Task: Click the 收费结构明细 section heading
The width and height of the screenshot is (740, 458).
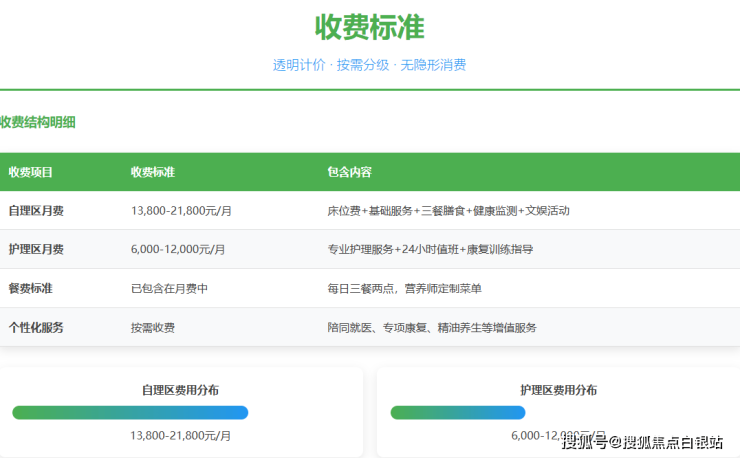Action: click(38, 123)
